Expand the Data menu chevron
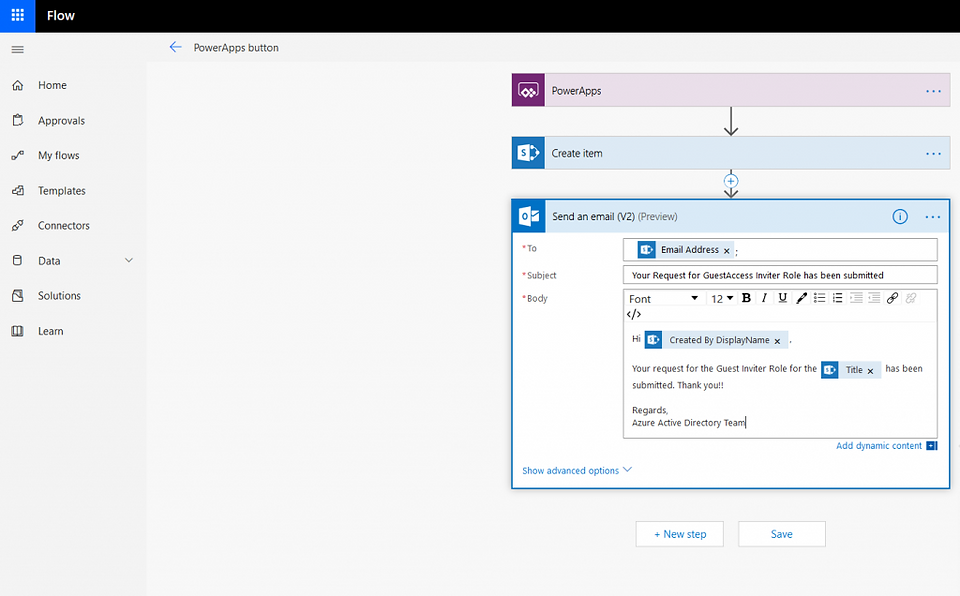Screen dimensions: 960x596 [x=129, y=260]
